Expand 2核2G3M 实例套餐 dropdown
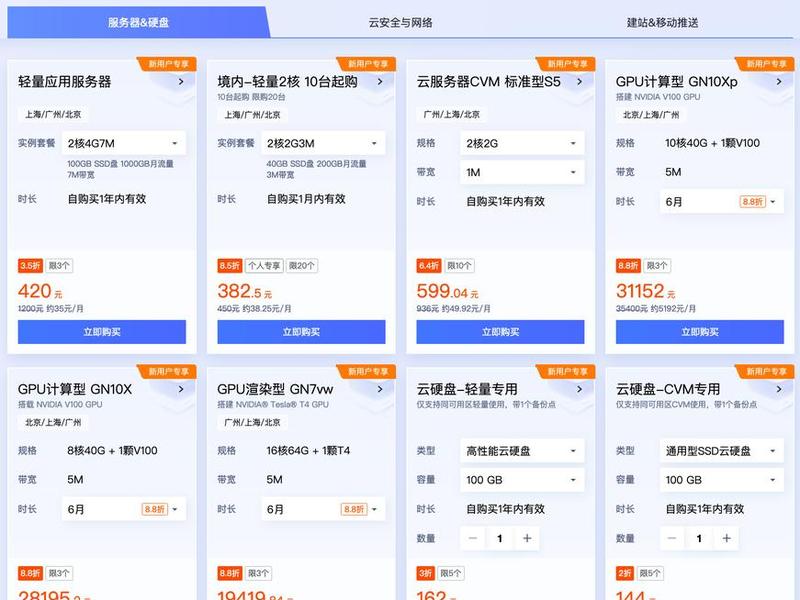Screen dimensions: 800x600 [x=323, y=143]
